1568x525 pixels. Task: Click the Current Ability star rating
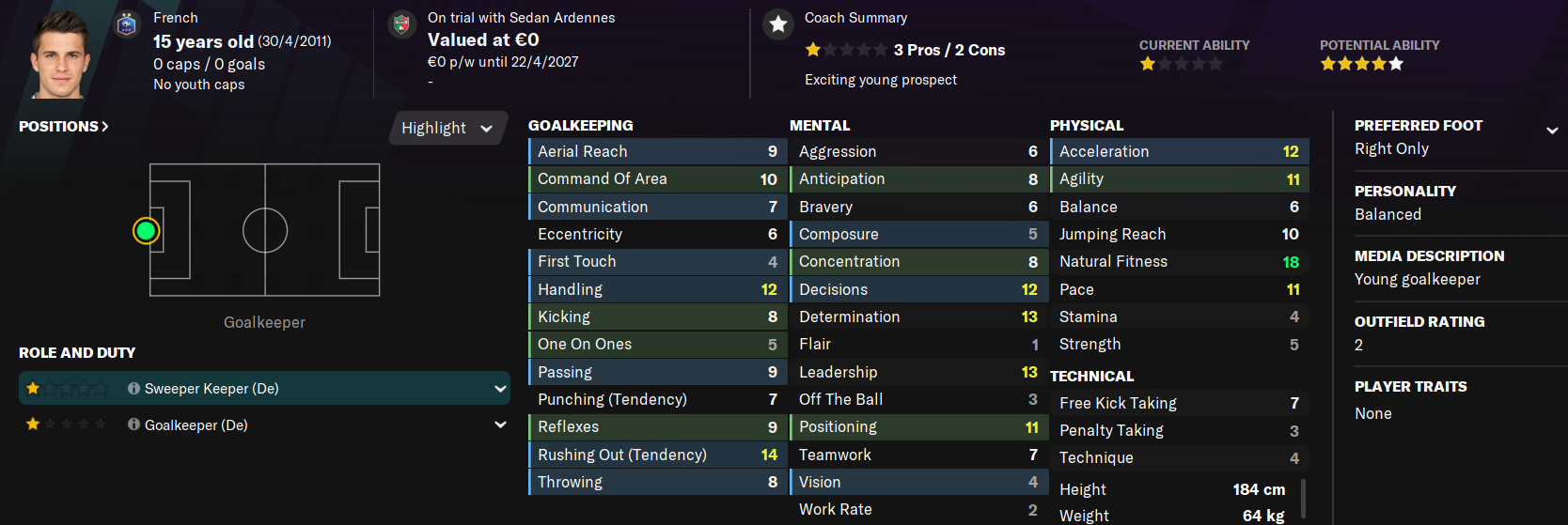click(1181, 64)
